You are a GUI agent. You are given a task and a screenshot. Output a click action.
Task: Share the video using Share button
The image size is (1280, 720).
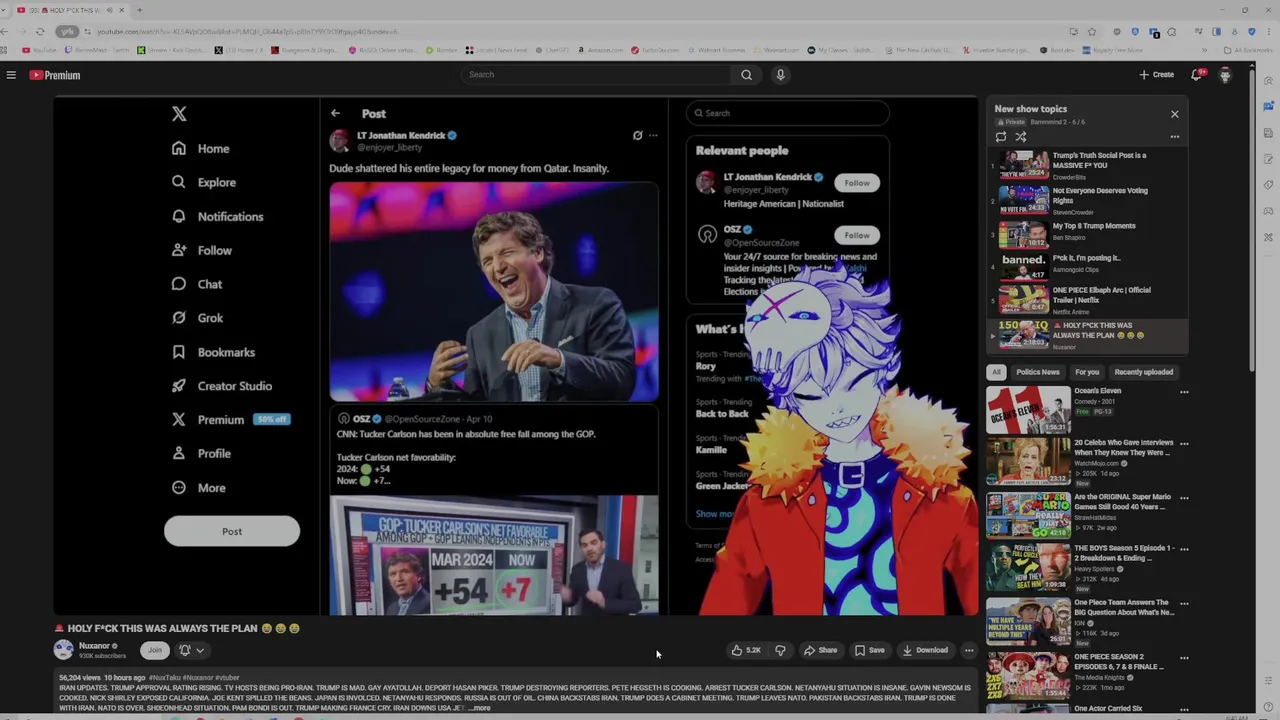(820, 650)
